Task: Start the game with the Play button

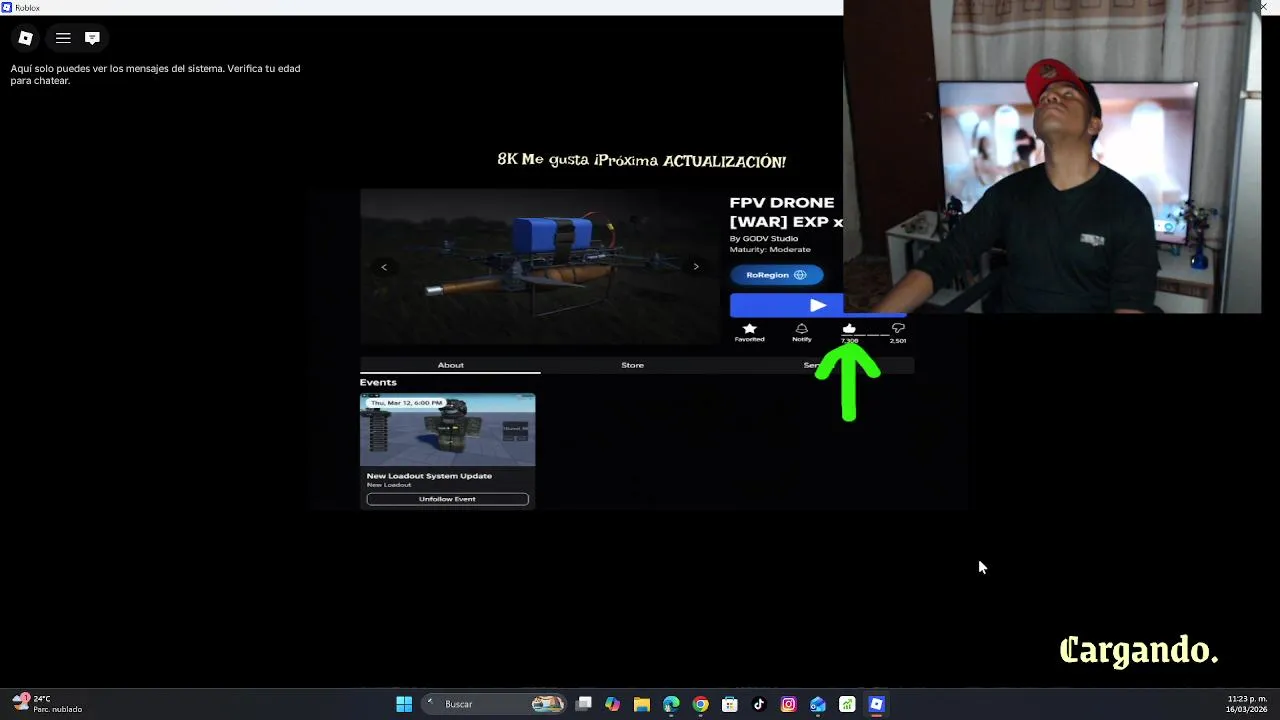Action: (x=818, y=305)
